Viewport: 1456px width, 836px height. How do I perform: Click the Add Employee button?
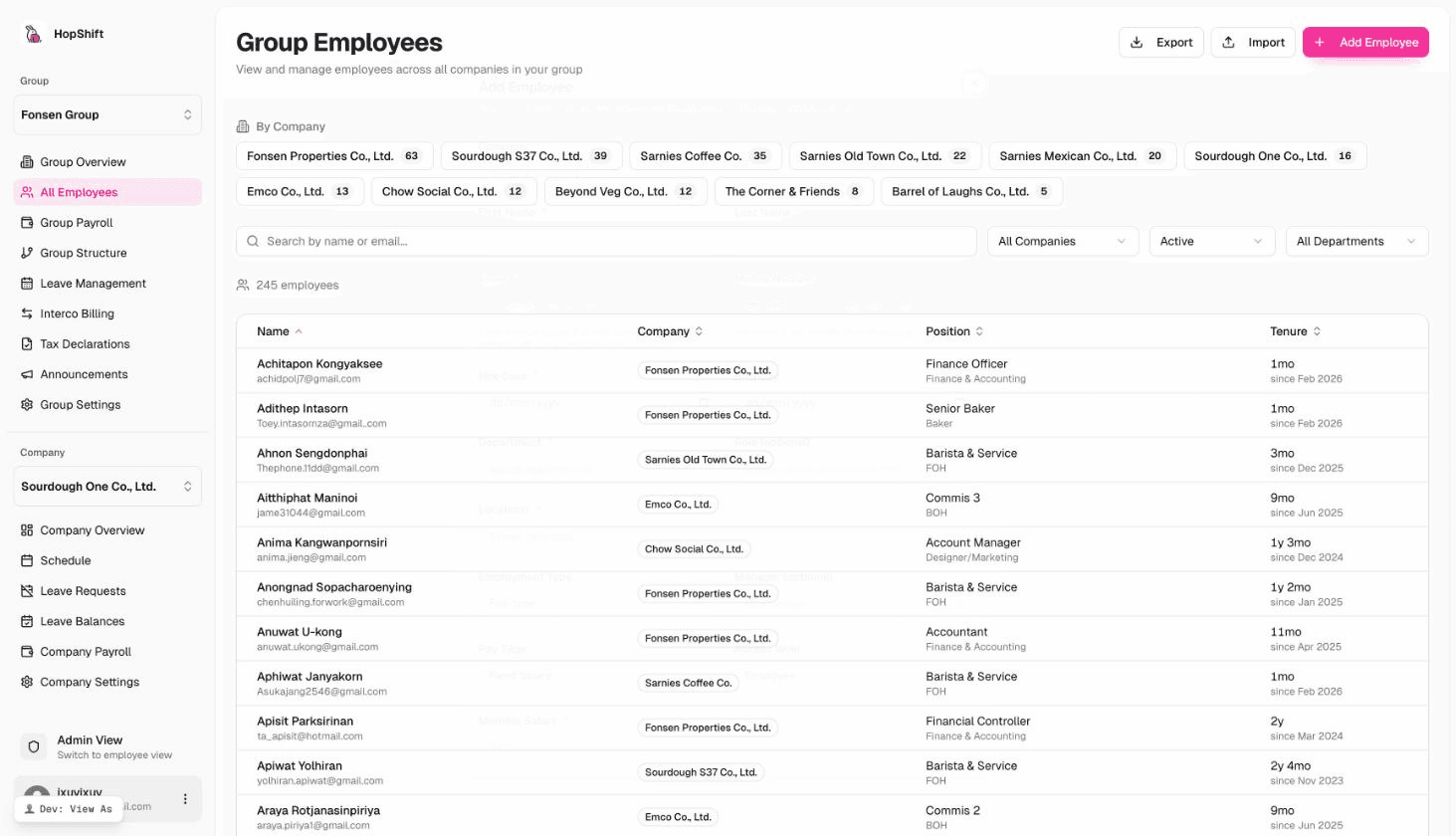click(1365, 43)
